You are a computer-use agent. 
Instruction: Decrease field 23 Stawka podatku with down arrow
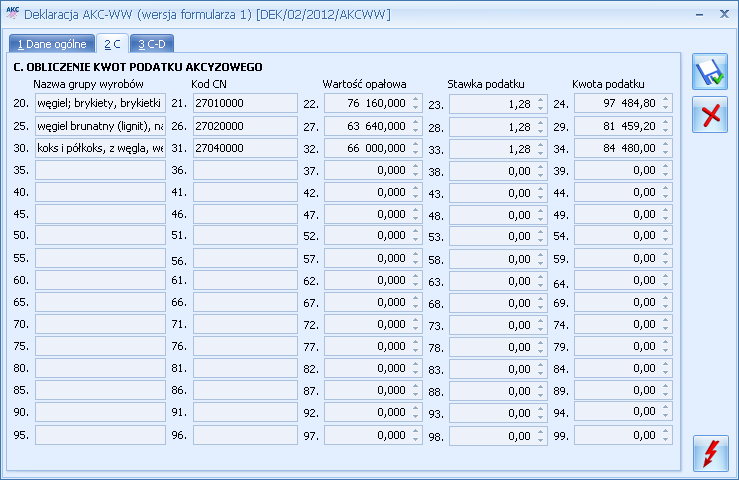tap(540, 108)
